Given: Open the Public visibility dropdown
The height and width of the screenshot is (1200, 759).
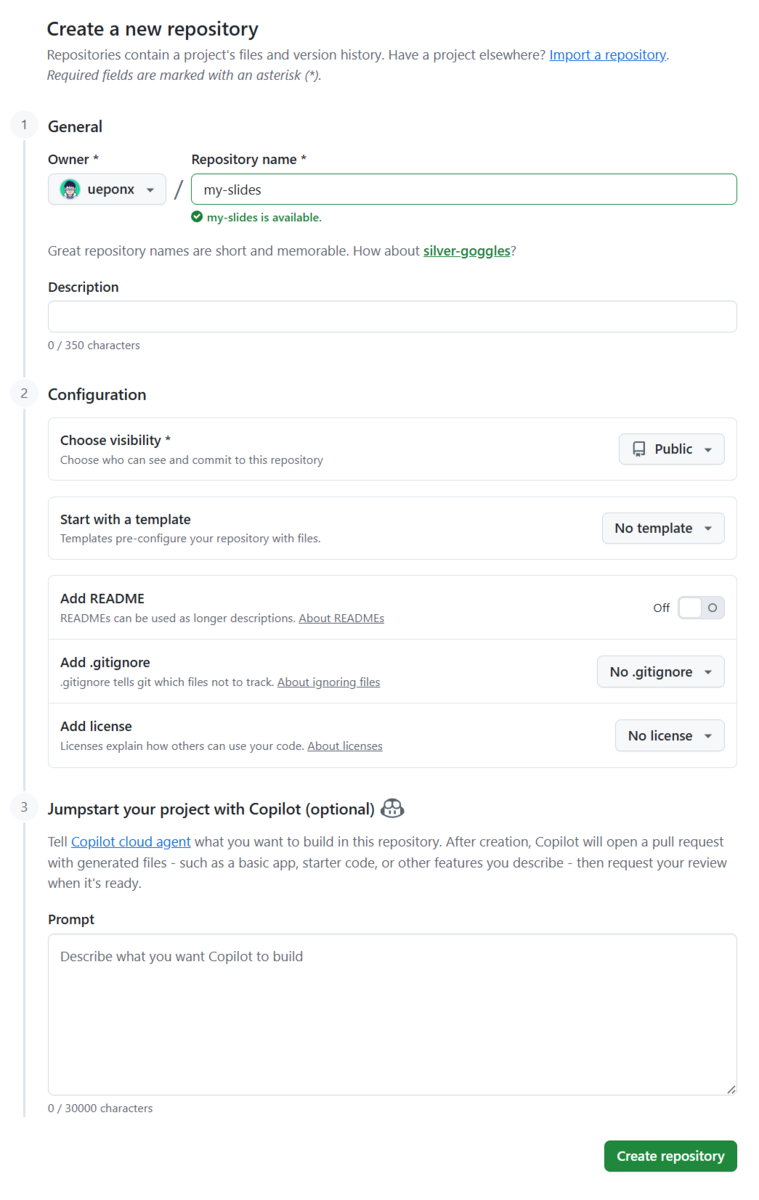Looking at the screenshot, I should (672, 450).
